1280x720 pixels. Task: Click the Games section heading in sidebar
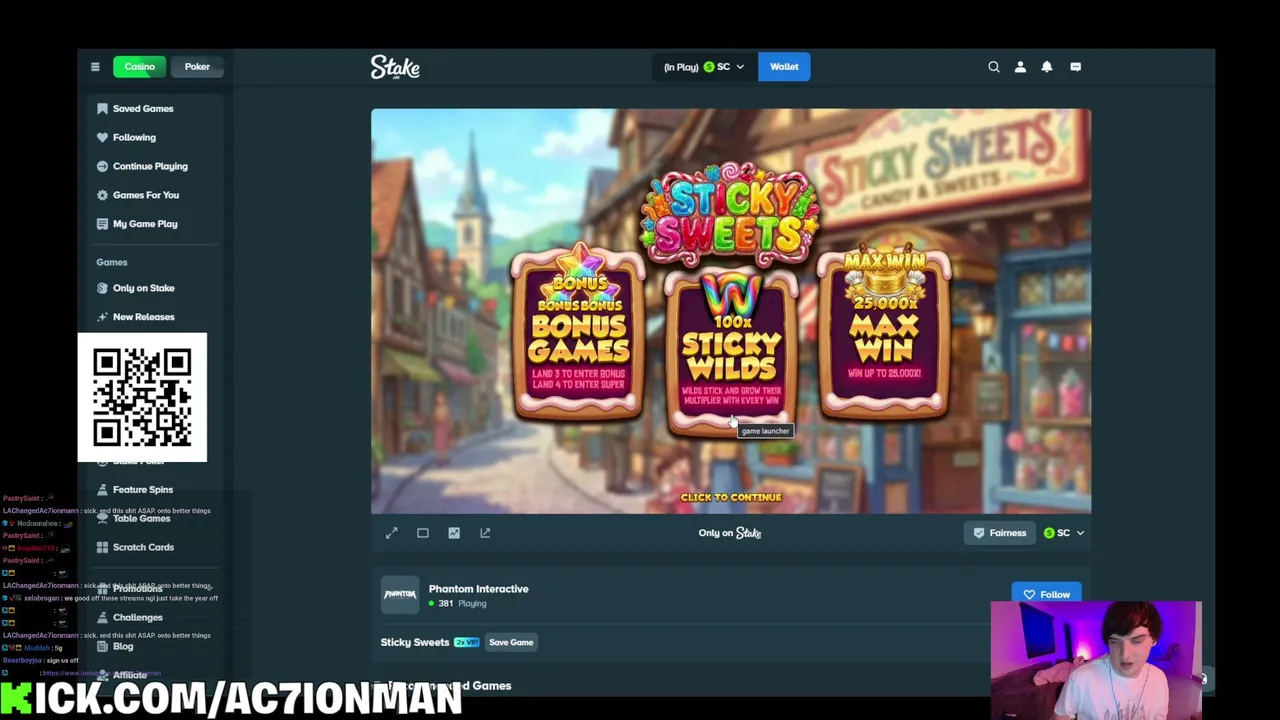(x=112, y=262)
